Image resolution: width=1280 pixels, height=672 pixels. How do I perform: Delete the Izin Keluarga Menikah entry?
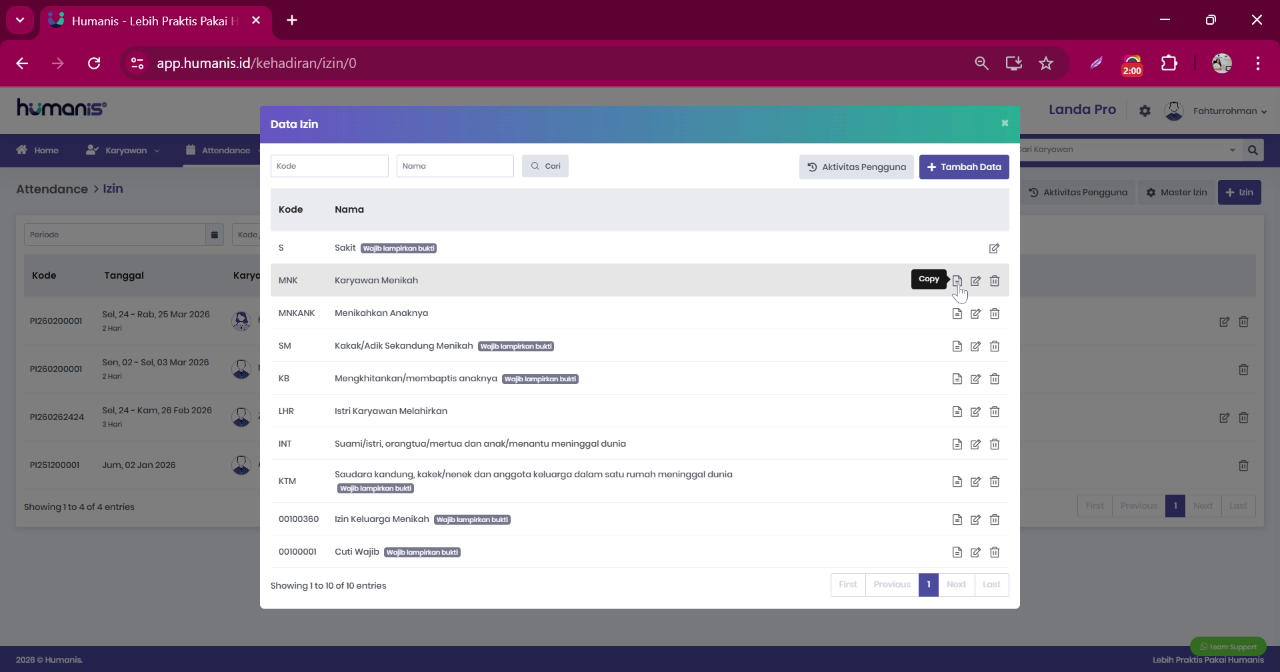pos(995,519)
